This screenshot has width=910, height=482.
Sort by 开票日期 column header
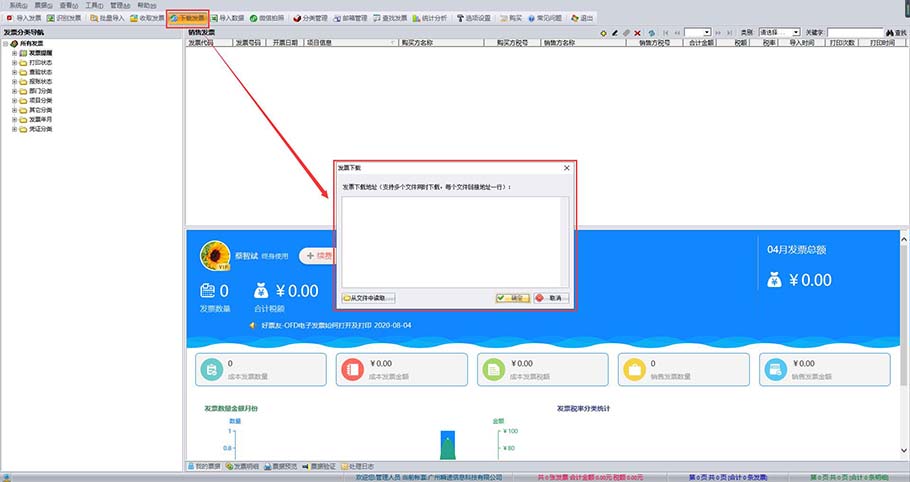[x=284, y=43]
